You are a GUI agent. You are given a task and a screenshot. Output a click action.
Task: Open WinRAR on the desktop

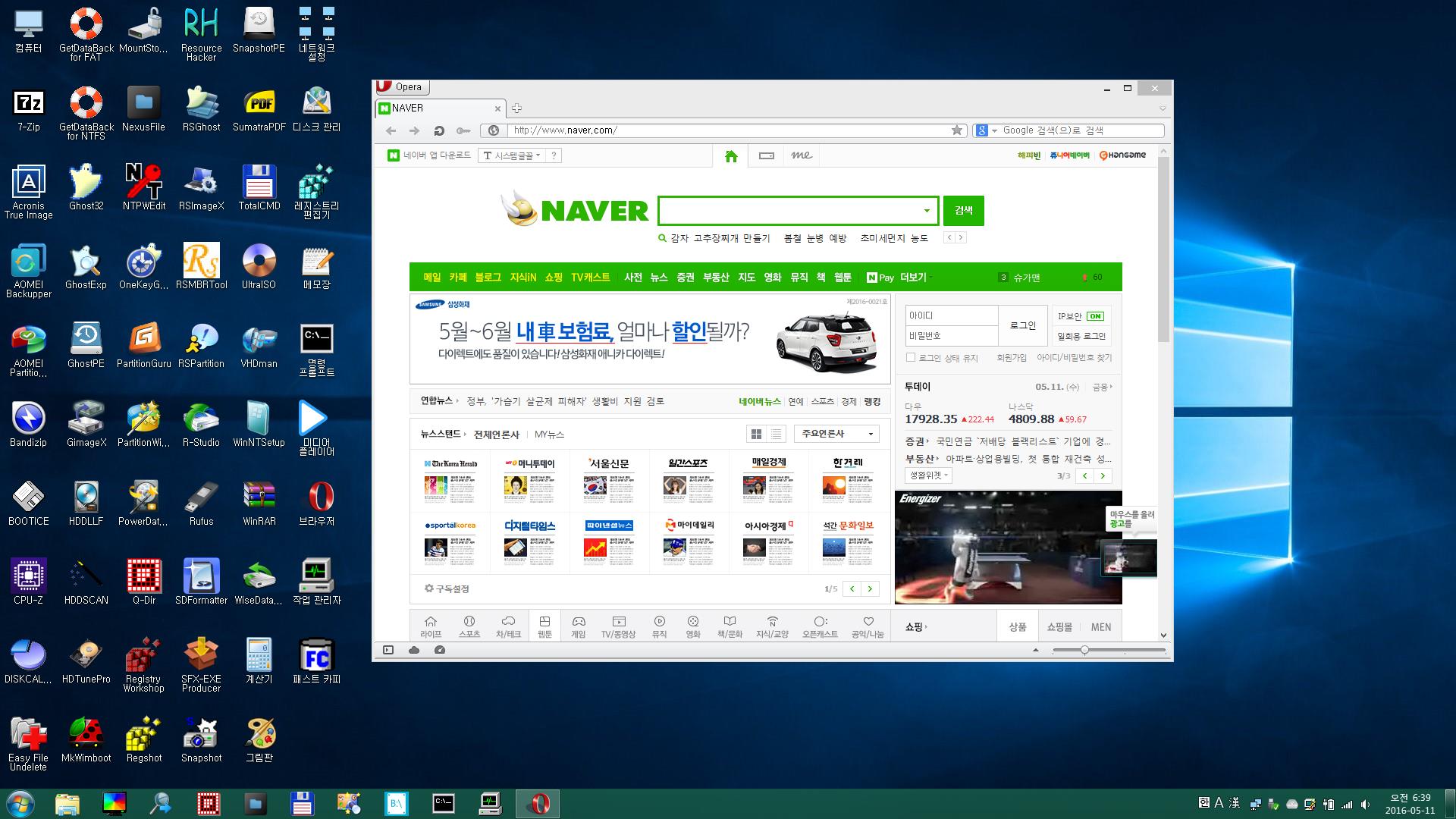click(x=259, y=503)
